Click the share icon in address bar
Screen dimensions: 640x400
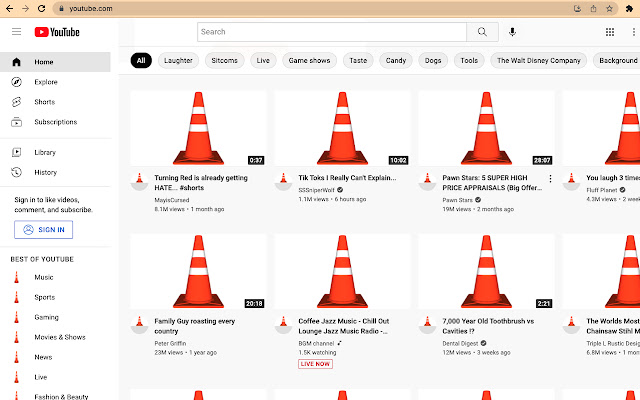tap(593, 9)
